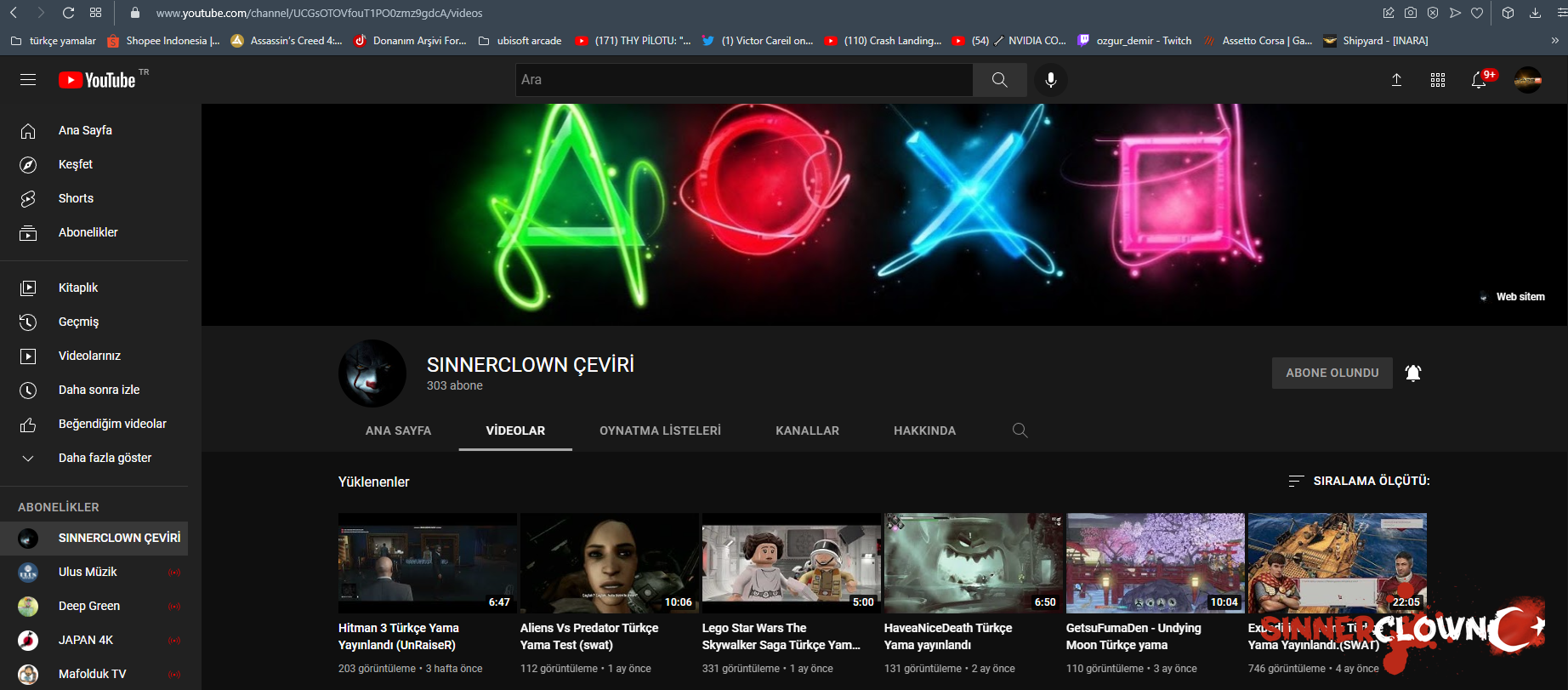Open ubisoft arcade bookmark folder
The image size is (1568, 690).
[520, 40]
